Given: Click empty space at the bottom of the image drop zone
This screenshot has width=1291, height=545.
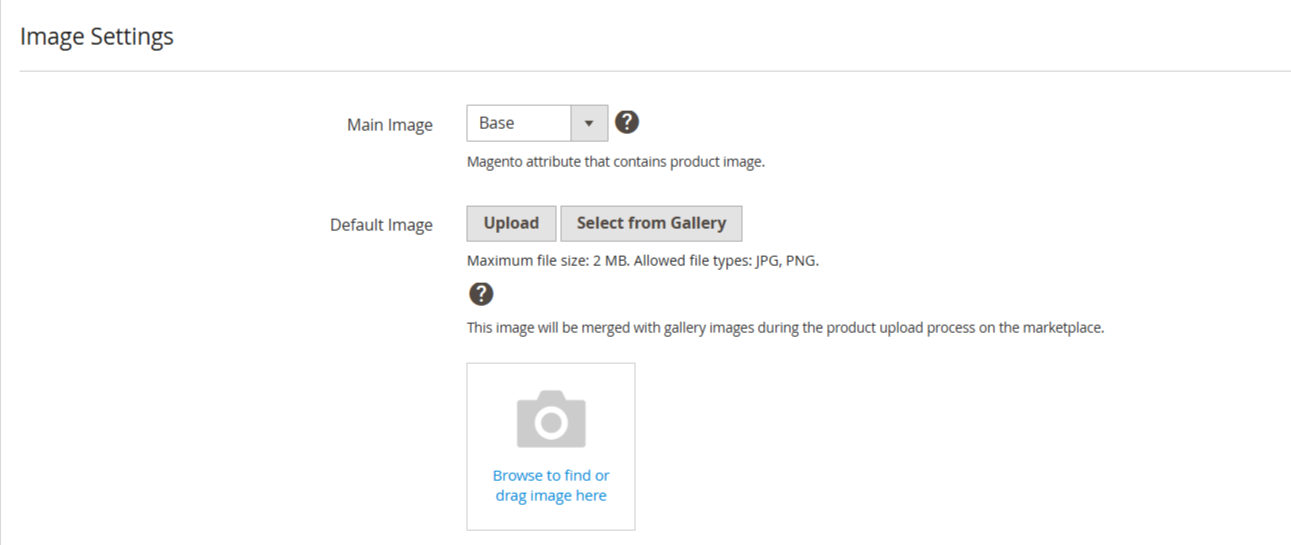Looking at the screenshot, I should coord(551,518).
